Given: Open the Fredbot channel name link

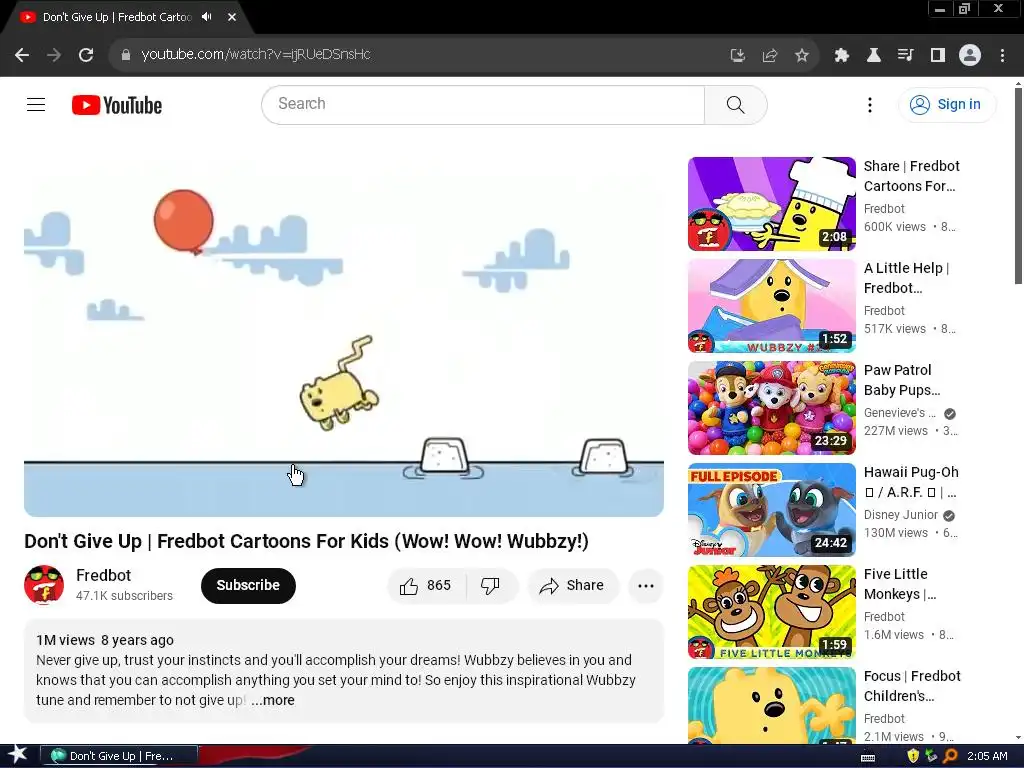Looking at the screenshot, I should pyautogui.click(x=103, y=575).
